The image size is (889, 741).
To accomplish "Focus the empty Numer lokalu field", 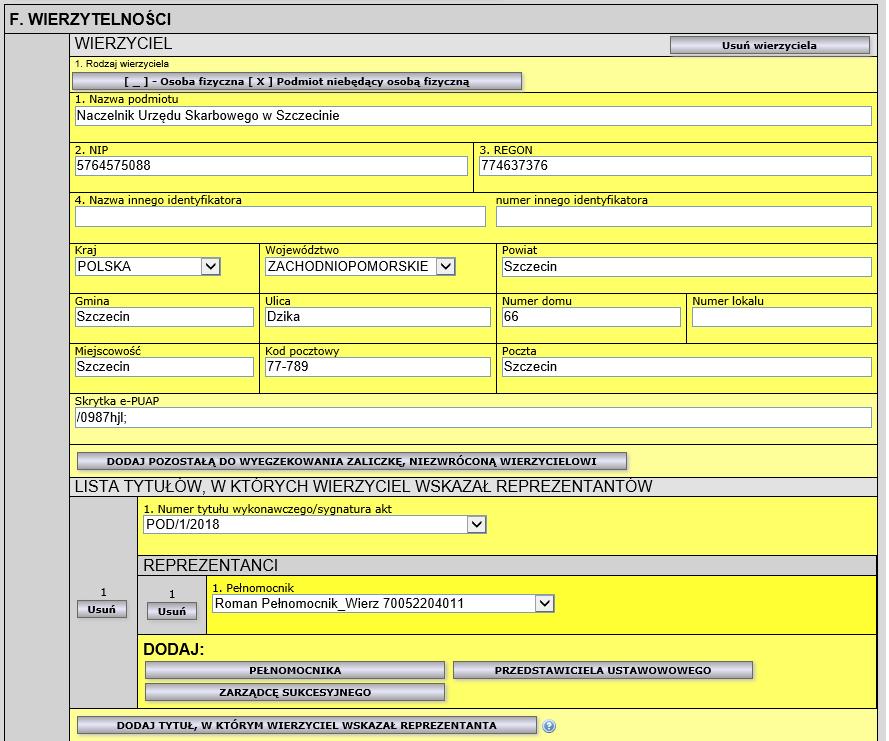I will (x=782, y=317).
